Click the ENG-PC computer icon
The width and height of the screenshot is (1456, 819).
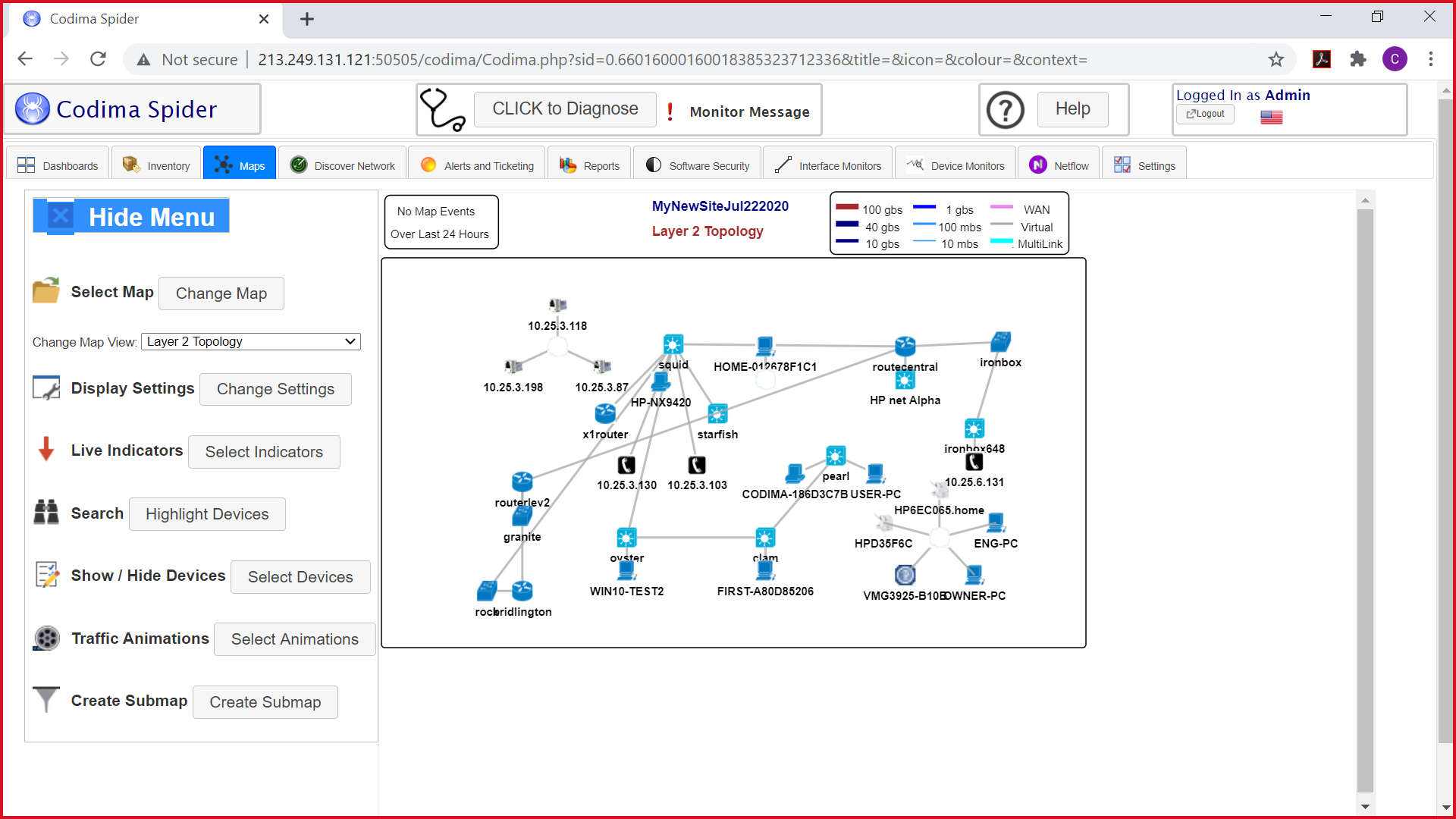(996, 522)
